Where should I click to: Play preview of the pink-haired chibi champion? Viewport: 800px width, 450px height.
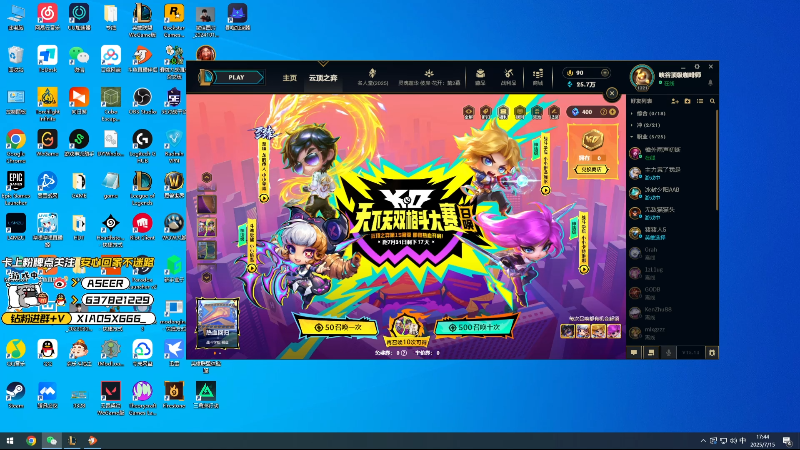coord(584,269)
